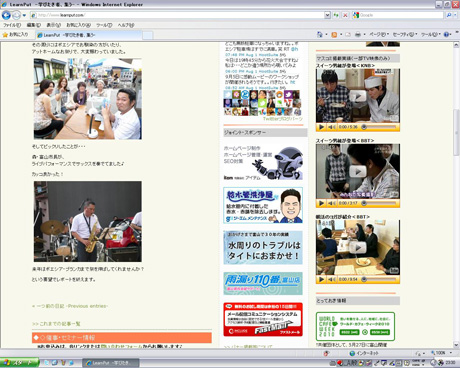This screenshot has height=368, width=460.
Task: Click the Show Desktop quick launch icon
Action: click(54, 363)
